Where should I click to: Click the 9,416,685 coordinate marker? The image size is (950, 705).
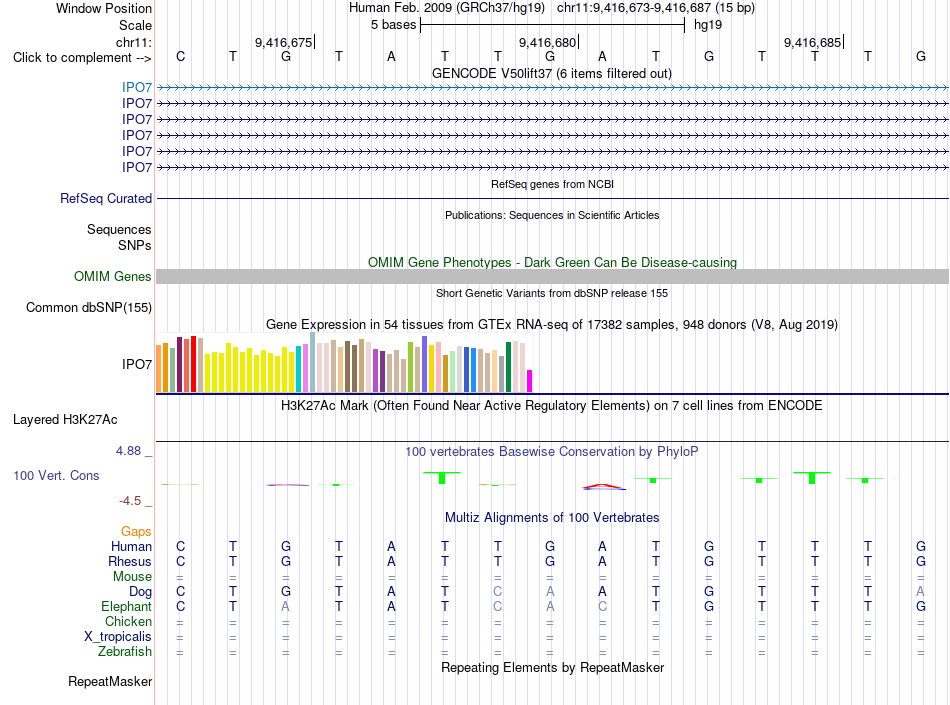(812, 42)
